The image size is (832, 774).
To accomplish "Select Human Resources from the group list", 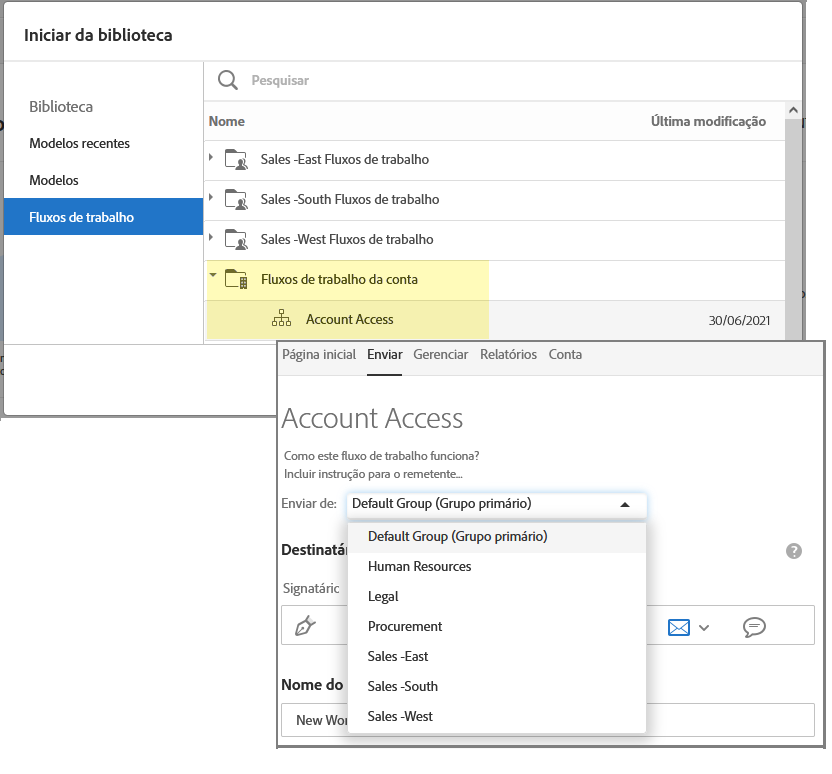I will (x=419, y=566).
